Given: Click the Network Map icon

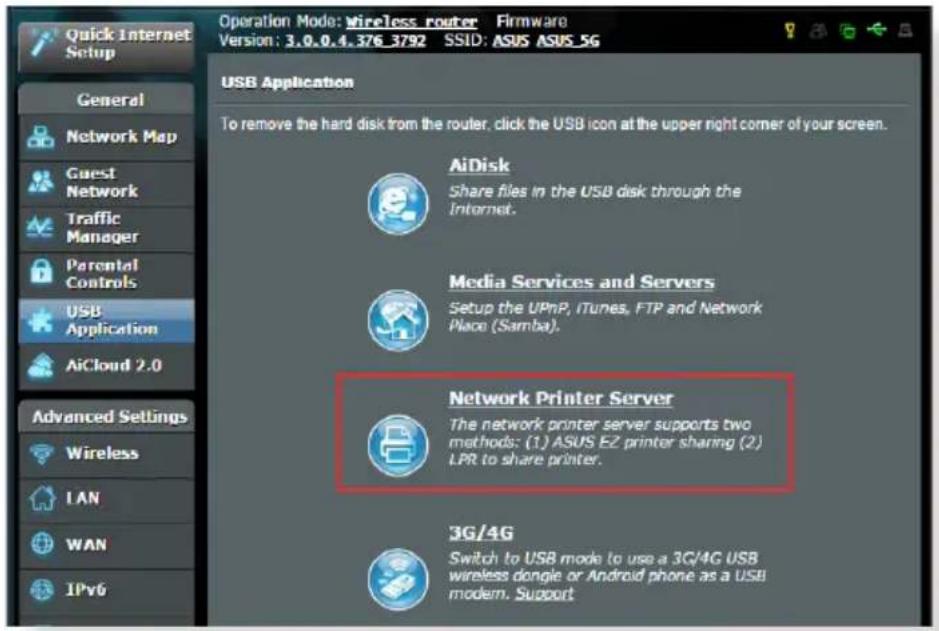Looking at the screenshot, I should [40, 137].
